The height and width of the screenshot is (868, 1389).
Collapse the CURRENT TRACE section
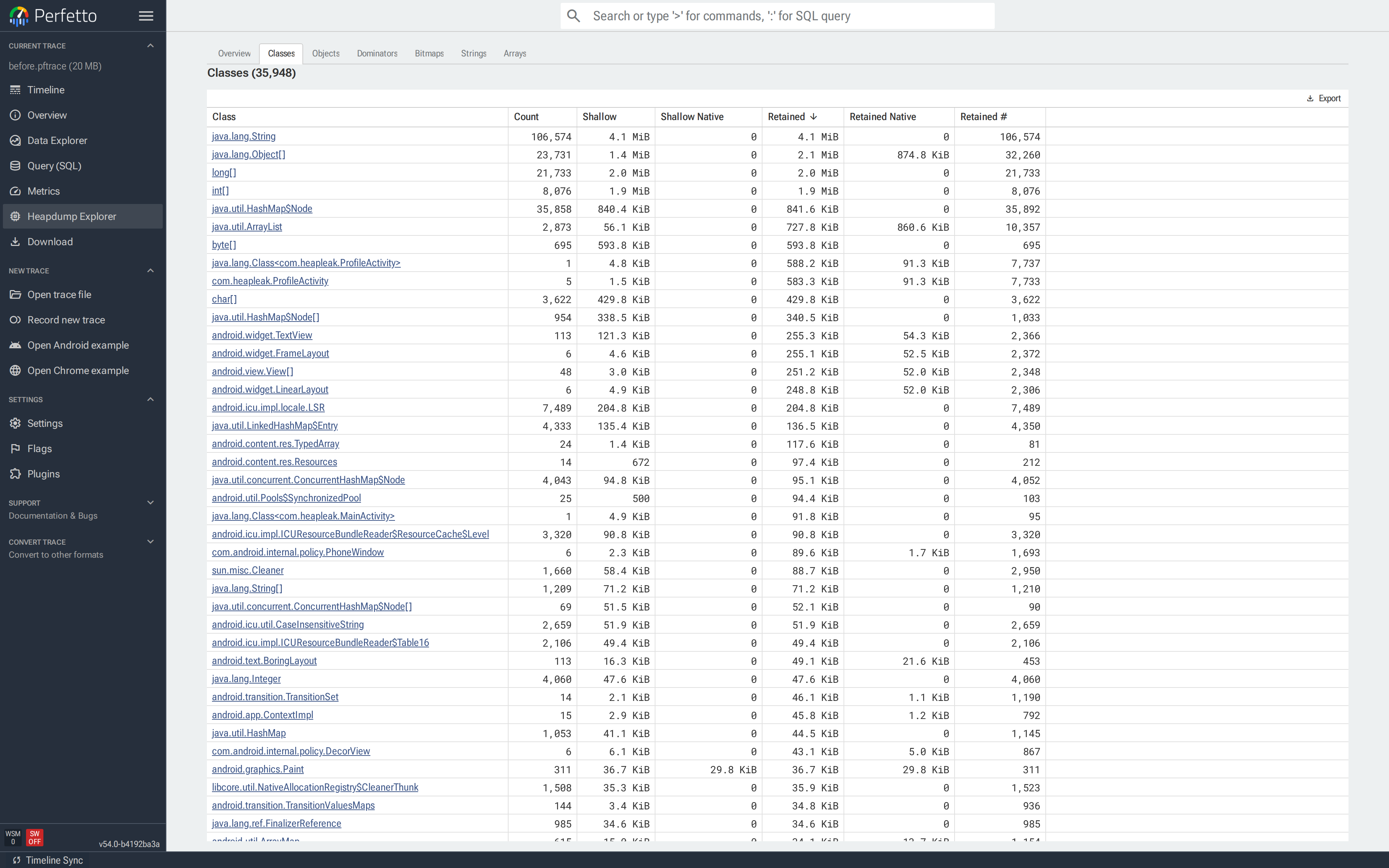click(x=150, y=45)
